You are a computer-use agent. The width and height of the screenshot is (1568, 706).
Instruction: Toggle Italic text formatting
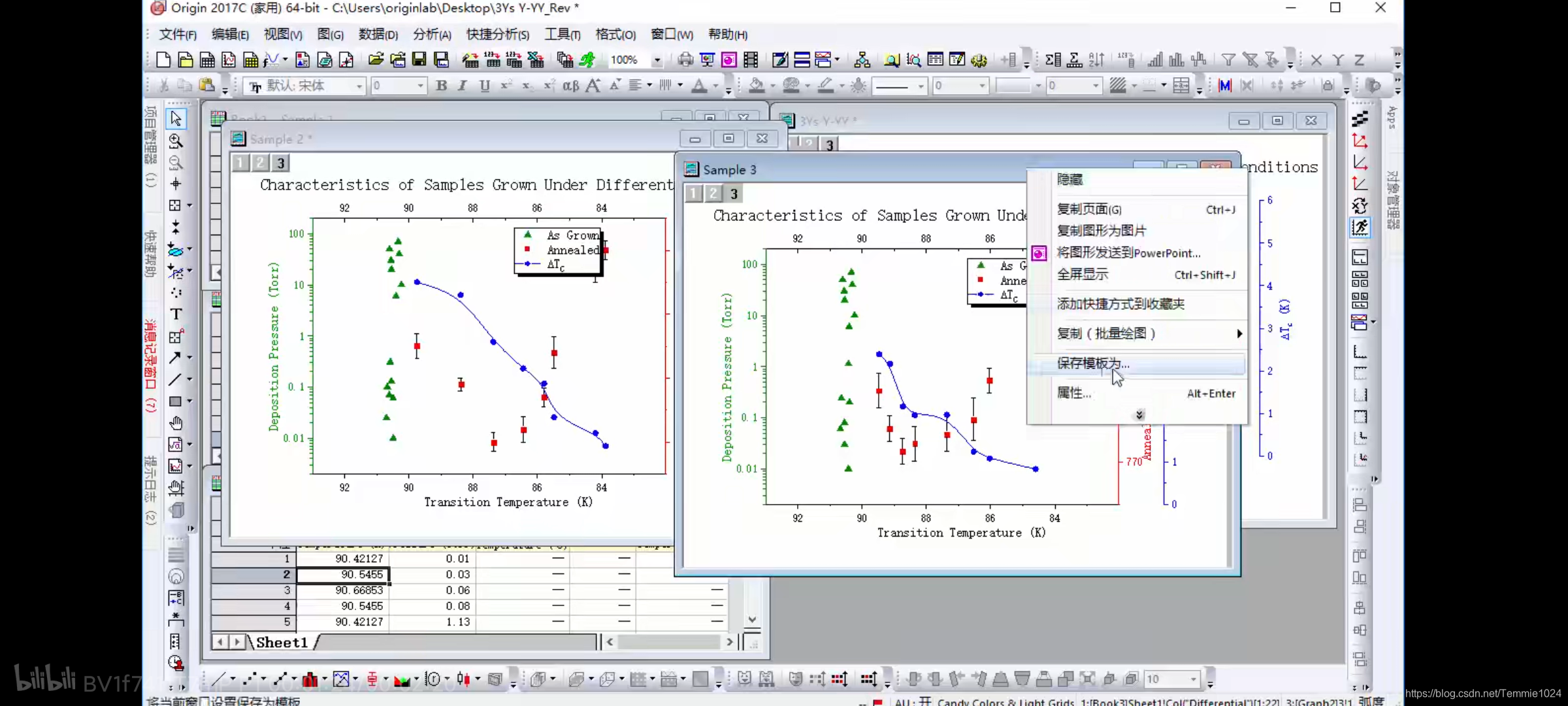point(463,86)
